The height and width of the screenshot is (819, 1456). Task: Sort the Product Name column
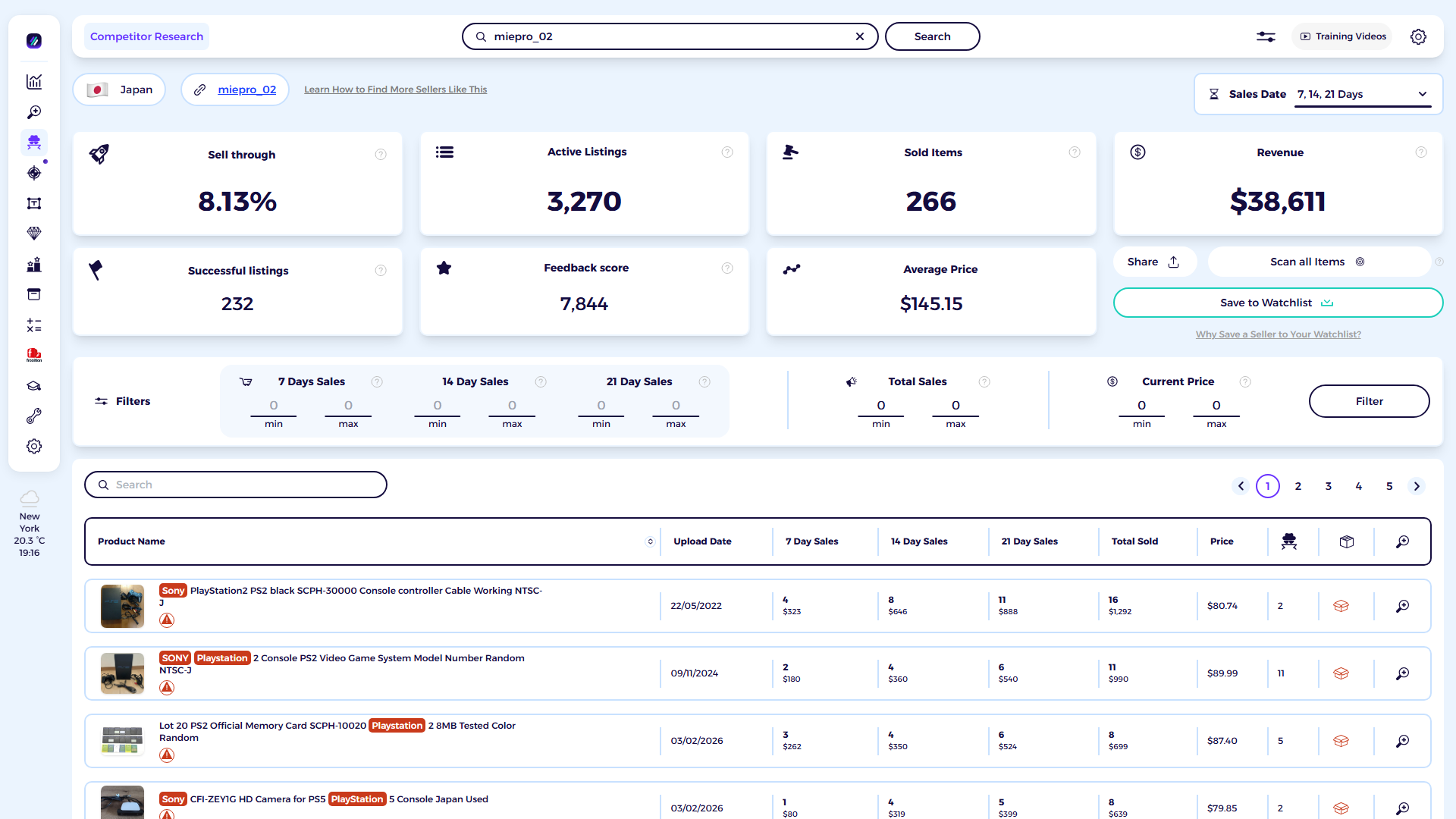[x=650, y=541]
